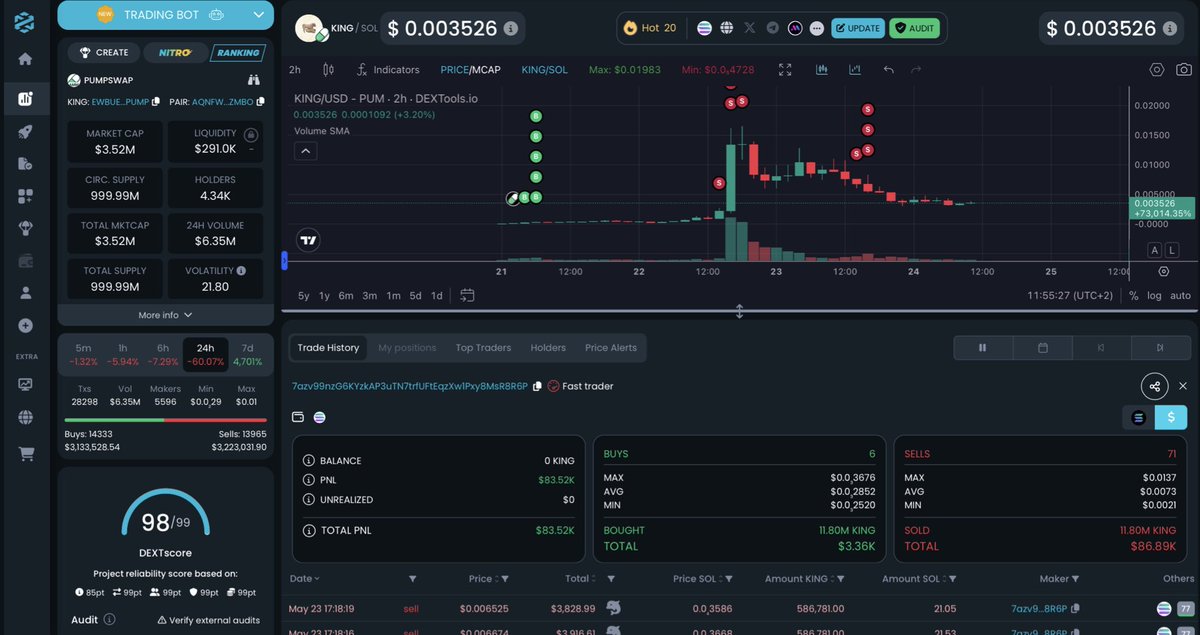Close the maker wallet detail panel

coord(1183,386)
